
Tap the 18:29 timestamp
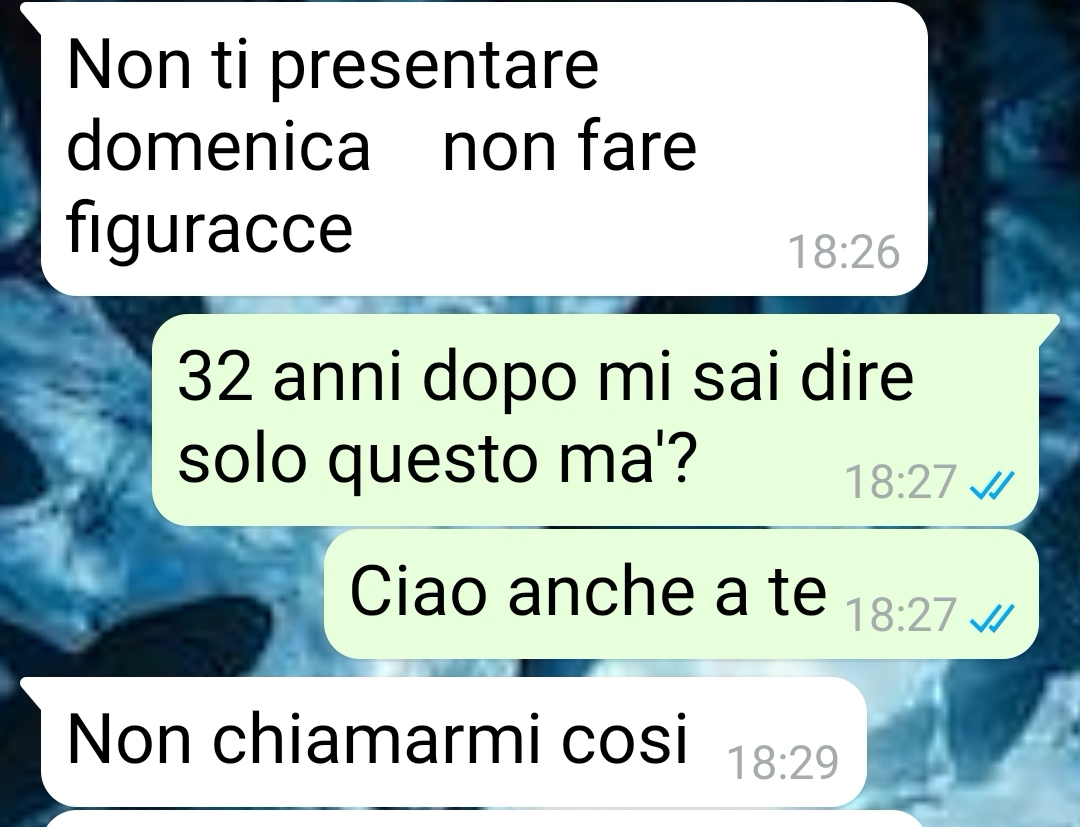coord(783,763)
